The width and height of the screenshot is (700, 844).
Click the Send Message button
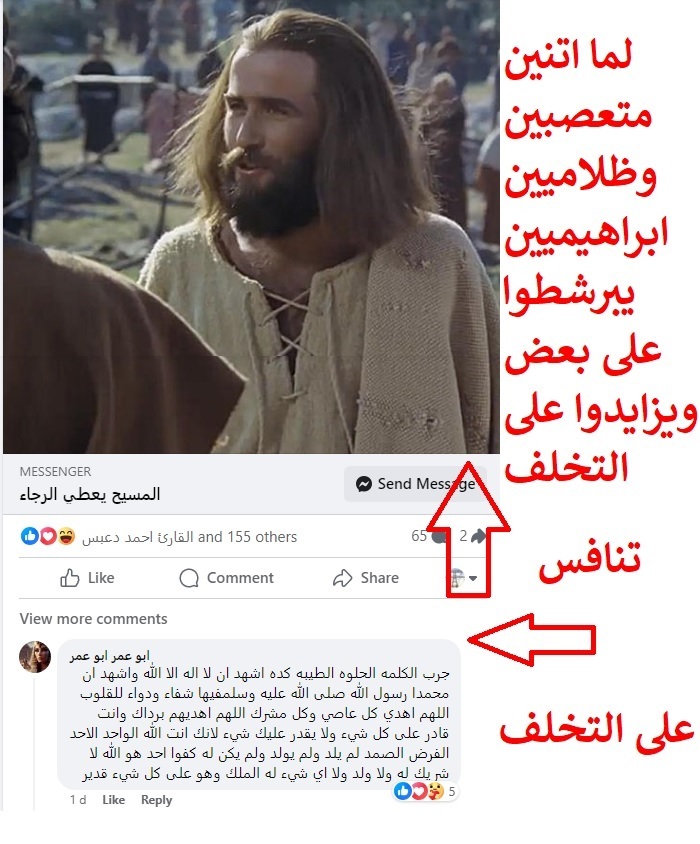pos(415,484)
